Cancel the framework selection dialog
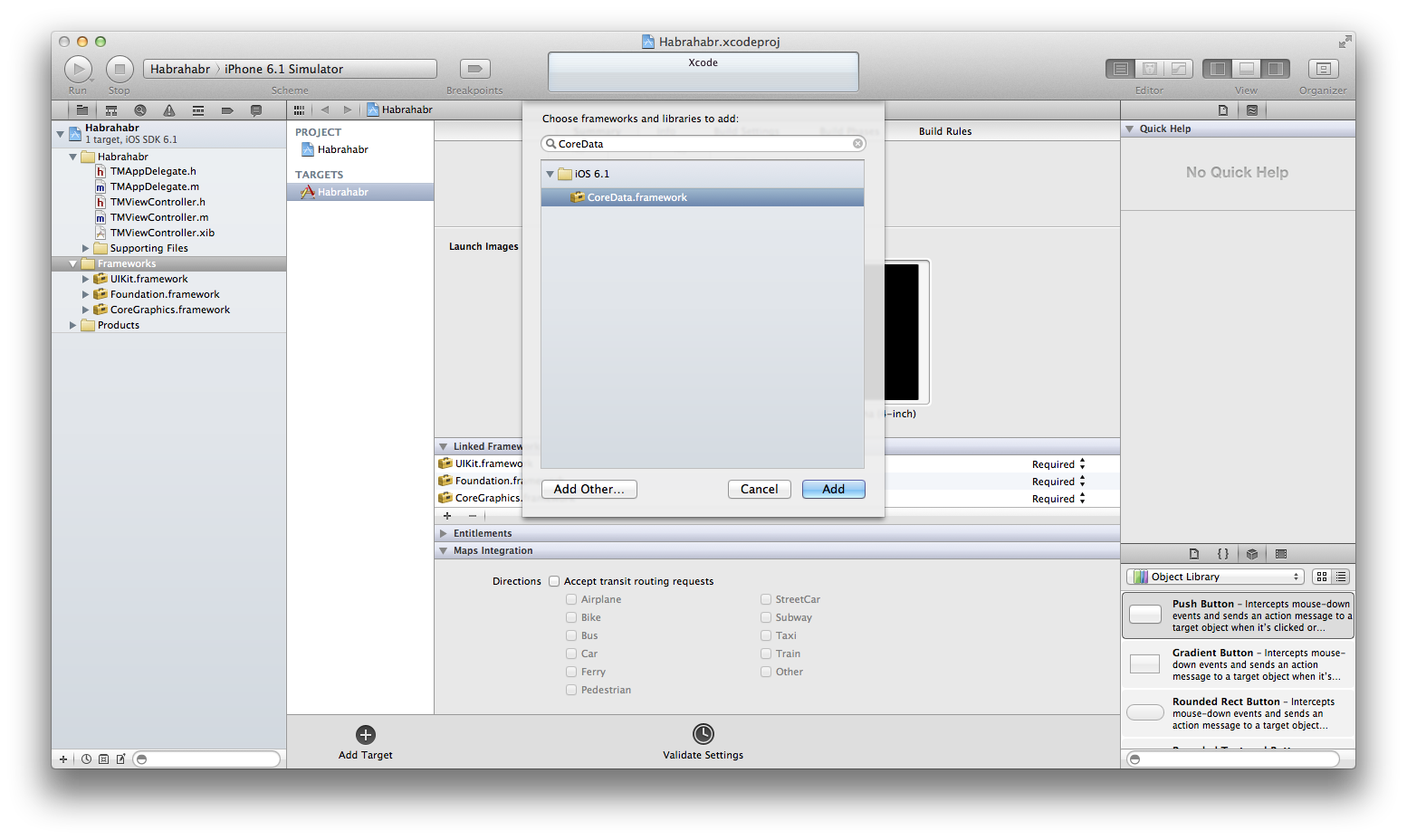1407x840 pixels. click(759, 489)
